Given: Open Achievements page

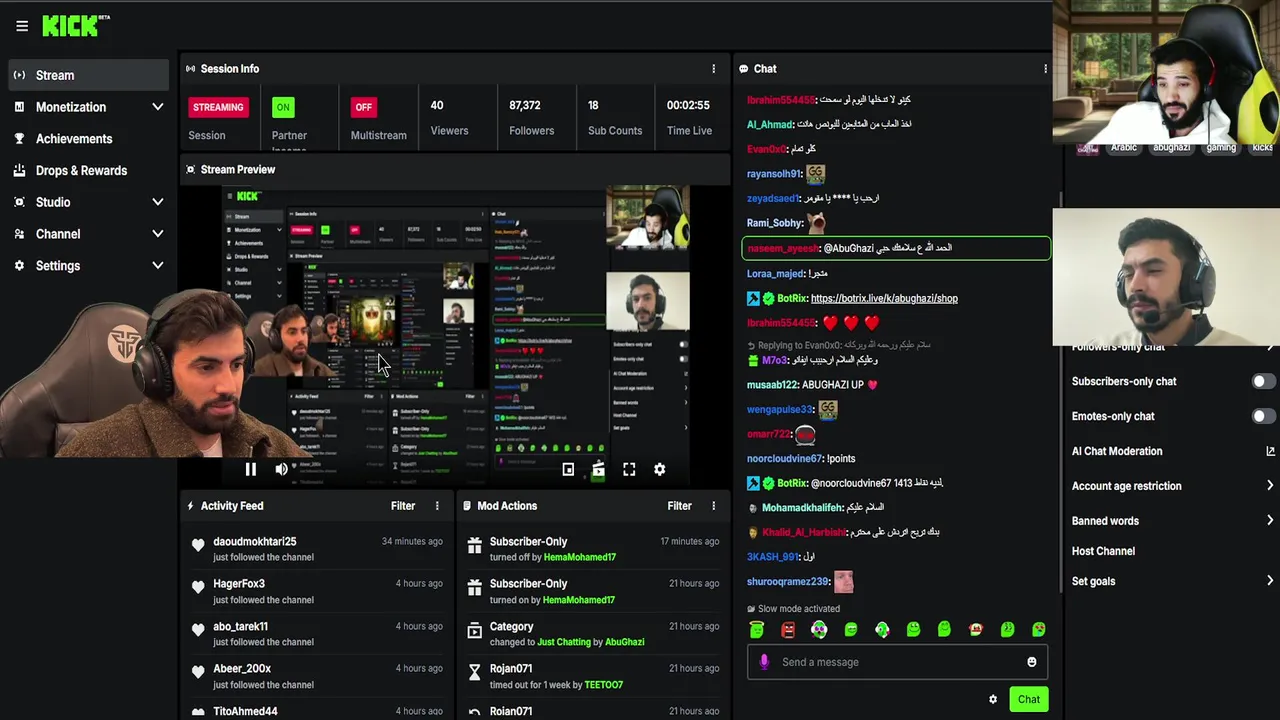Looking at the screenshot, I should 89,139.
